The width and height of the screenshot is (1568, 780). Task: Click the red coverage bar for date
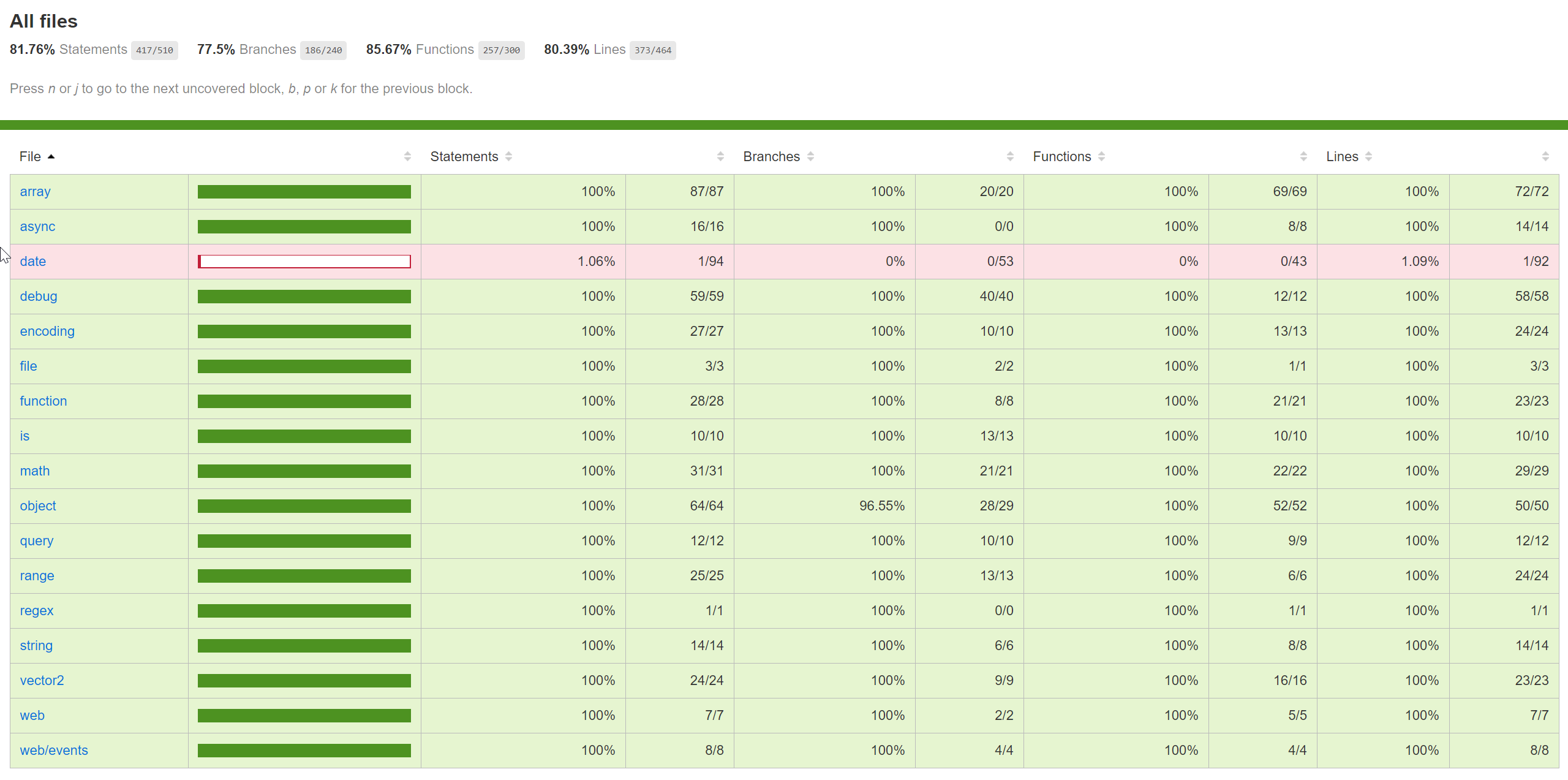tap(304, 262)
